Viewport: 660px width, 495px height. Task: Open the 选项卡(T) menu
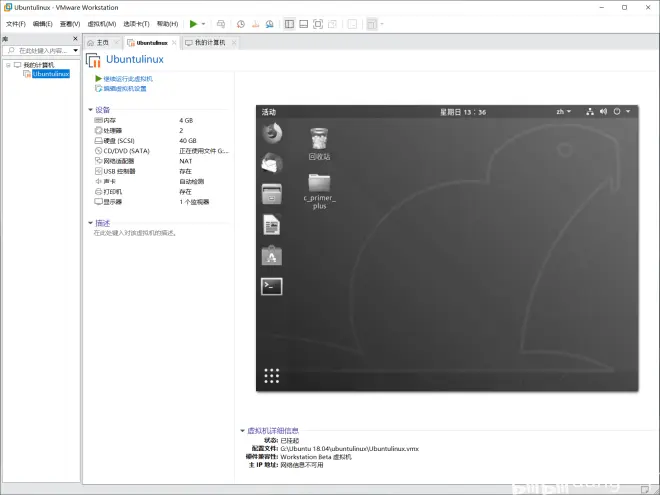(x=136, y=24)
